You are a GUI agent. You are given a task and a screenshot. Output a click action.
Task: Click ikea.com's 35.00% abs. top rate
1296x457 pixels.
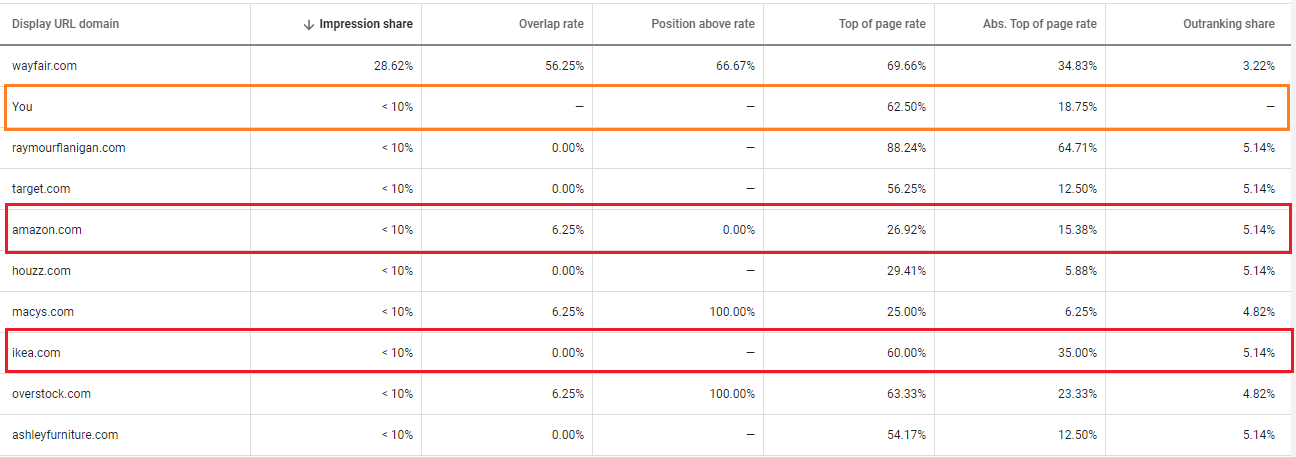[x=1076, y=353]
